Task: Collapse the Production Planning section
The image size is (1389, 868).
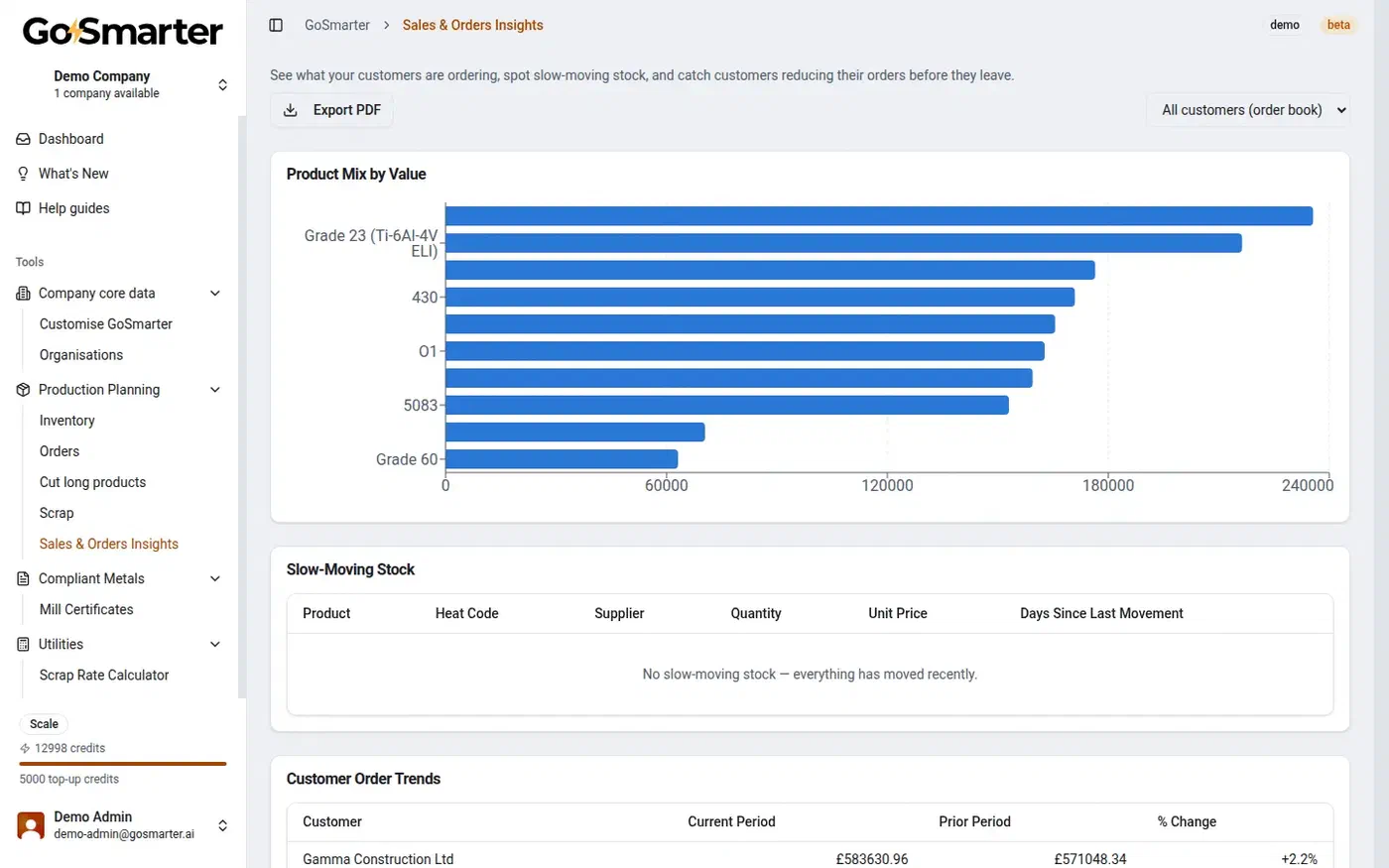Action: (x=215, y=390)
